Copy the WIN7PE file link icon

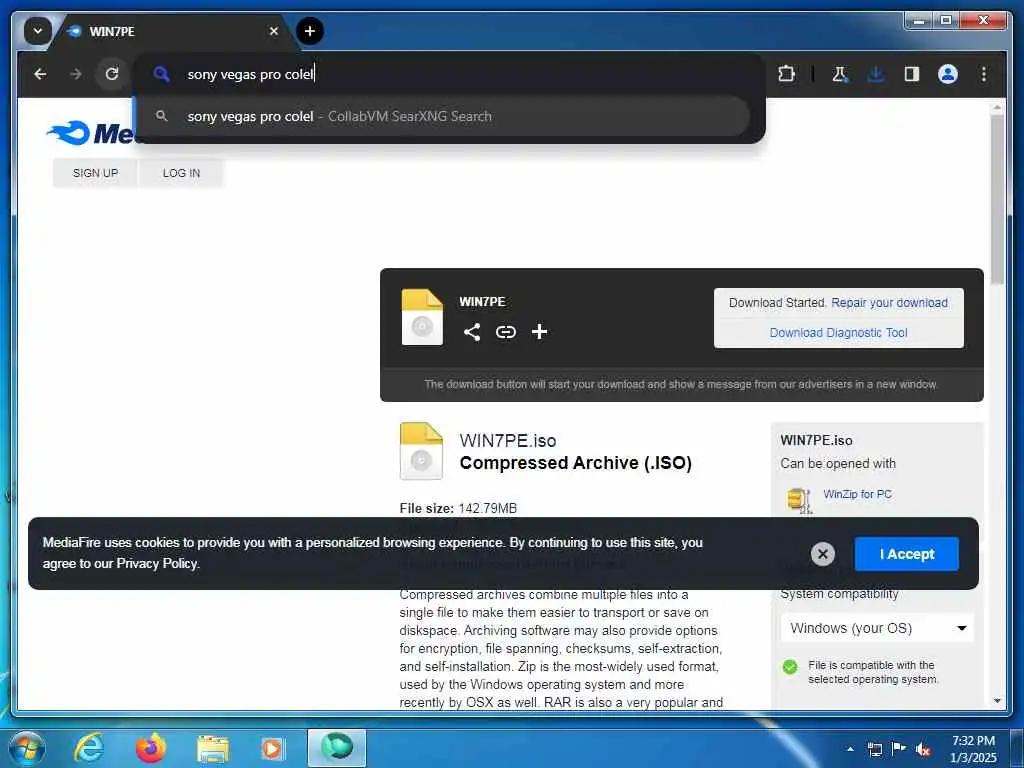(x=505, y=332)
